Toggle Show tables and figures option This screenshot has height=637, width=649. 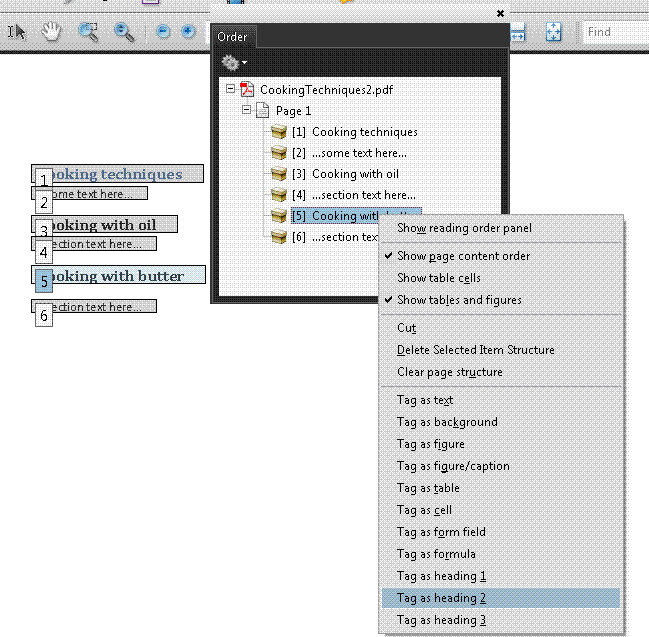tap(459, 300)
